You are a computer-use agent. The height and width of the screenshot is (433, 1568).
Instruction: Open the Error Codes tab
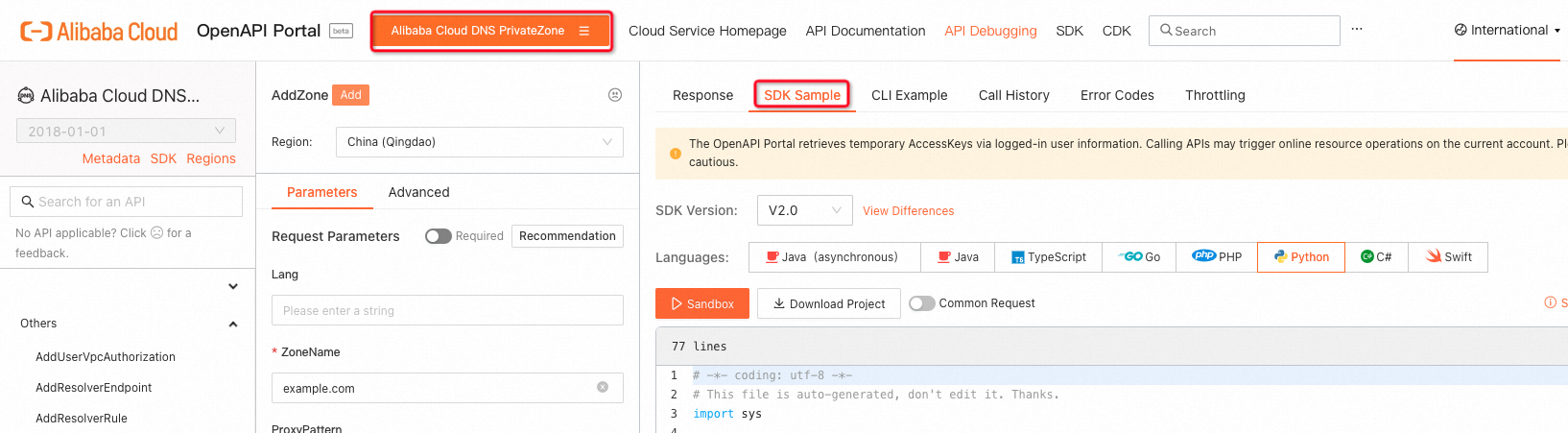pyautogui.click(x=1117, y=95)
